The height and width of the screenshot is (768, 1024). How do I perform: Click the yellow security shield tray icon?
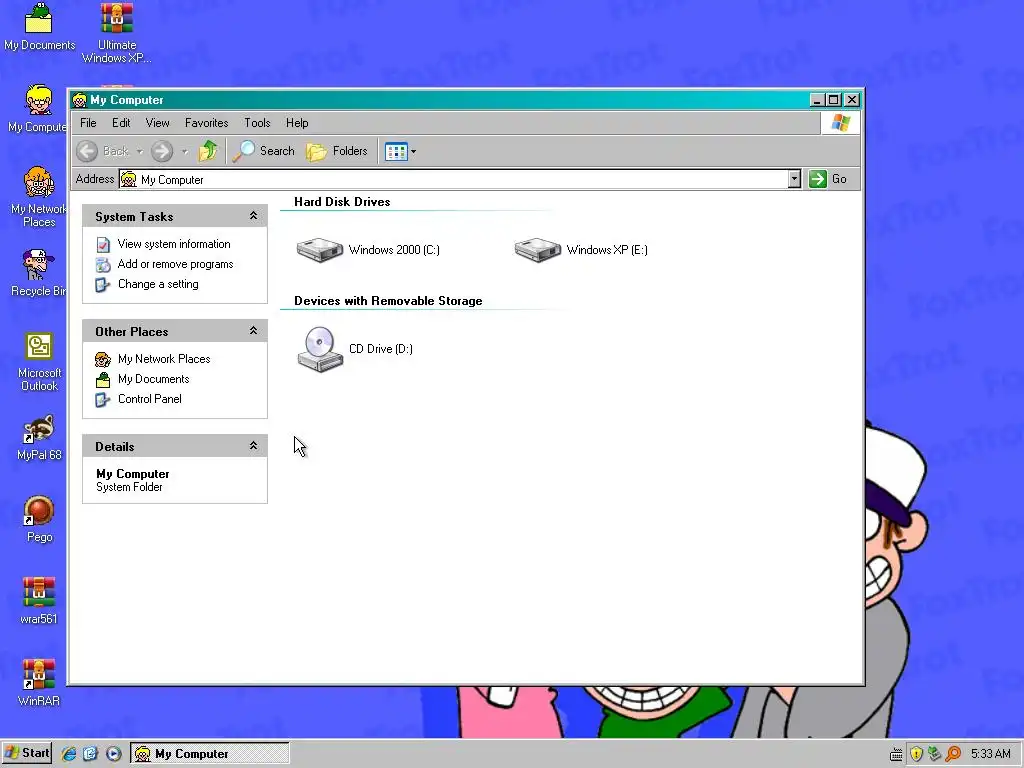[916, 754]
